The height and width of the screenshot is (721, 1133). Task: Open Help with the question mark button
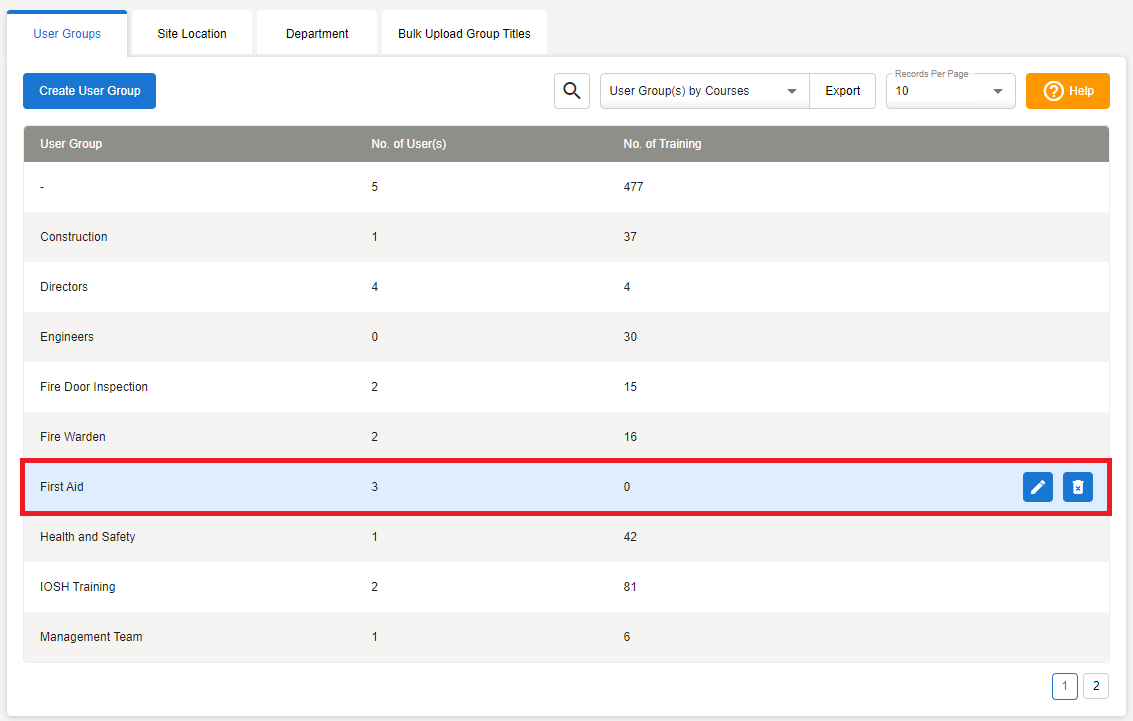(x=1068, y=91)
